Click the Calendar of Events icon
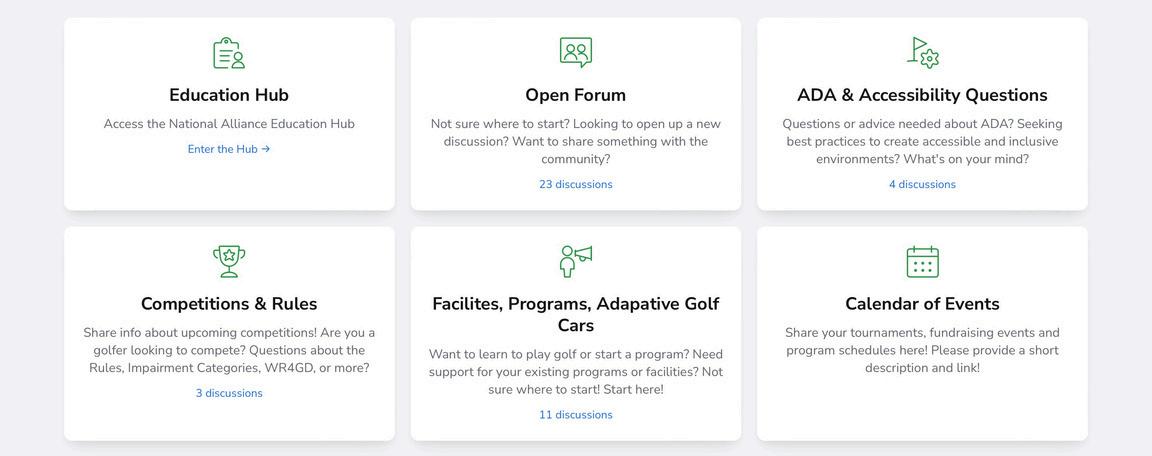Screen dimensions: 1152x456 click(x=922, y=261)
